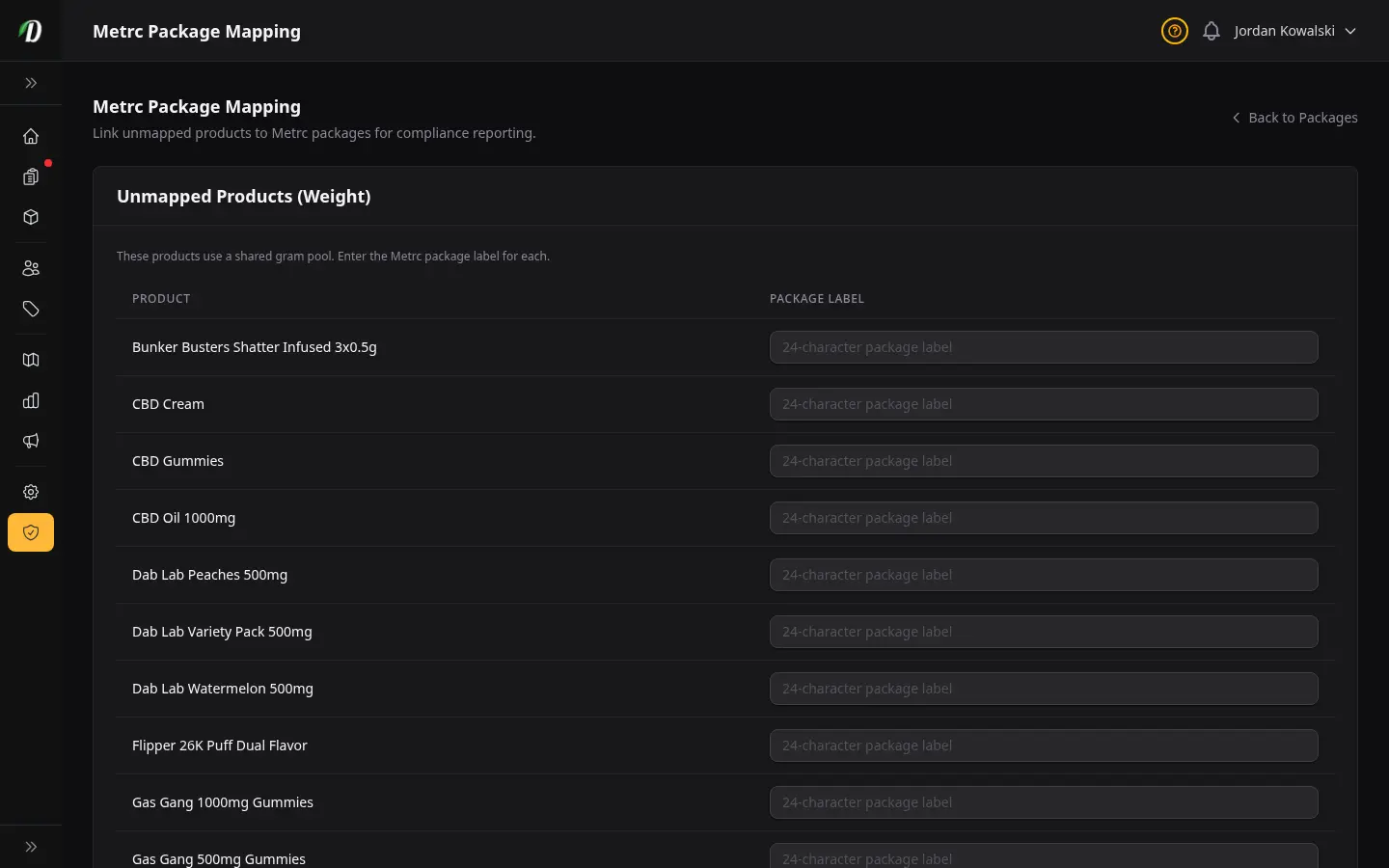Open the Jordan Kowalski user menu

[x=1295, y=31]
